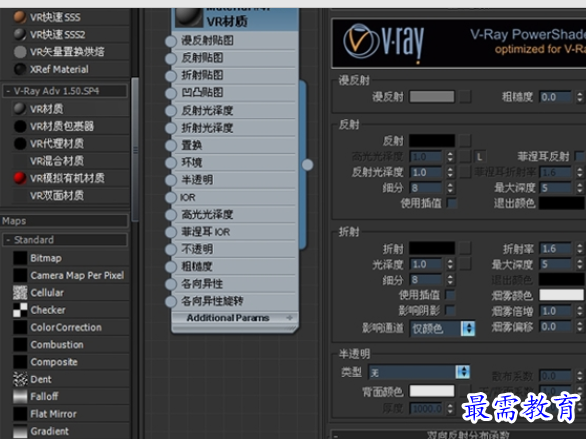Click the 环境 node slot
Image resolution: width=586 pixels, height=439 pixels.
pos(235,163)
